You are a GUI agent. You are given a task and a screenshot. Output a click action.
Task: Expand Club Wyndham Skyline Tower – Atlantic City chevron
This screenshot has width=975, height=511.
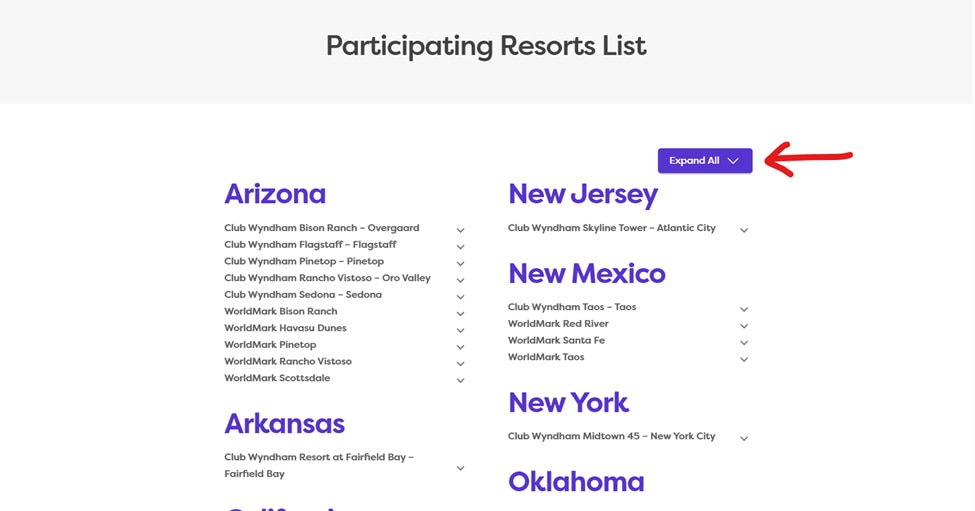(744, 230)
